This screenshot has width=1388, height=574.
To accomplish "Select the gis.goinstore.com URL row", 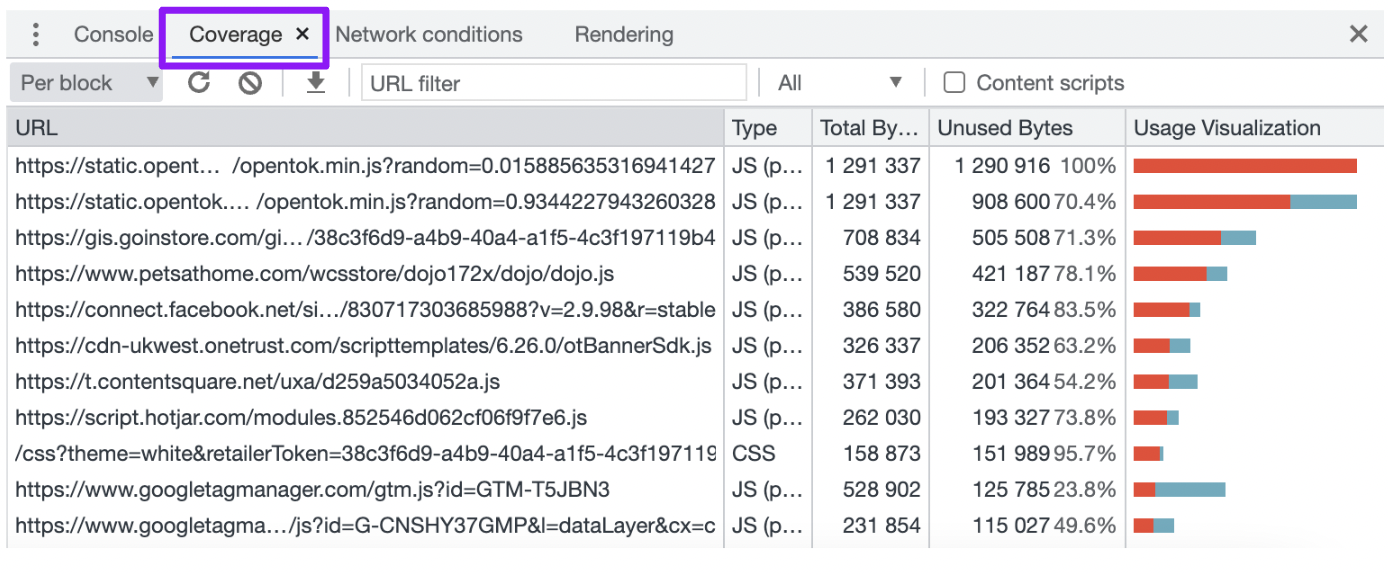I will click(365, 237).
